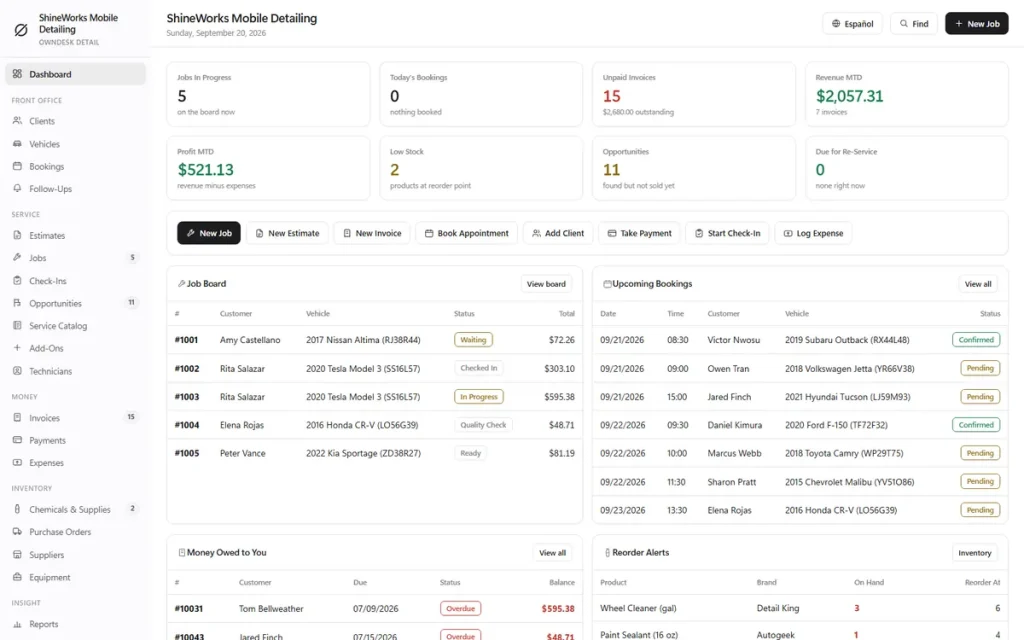Click Peter Vance in Job Board
Viewport: 1024px width, 640px height.
(242, 453)
